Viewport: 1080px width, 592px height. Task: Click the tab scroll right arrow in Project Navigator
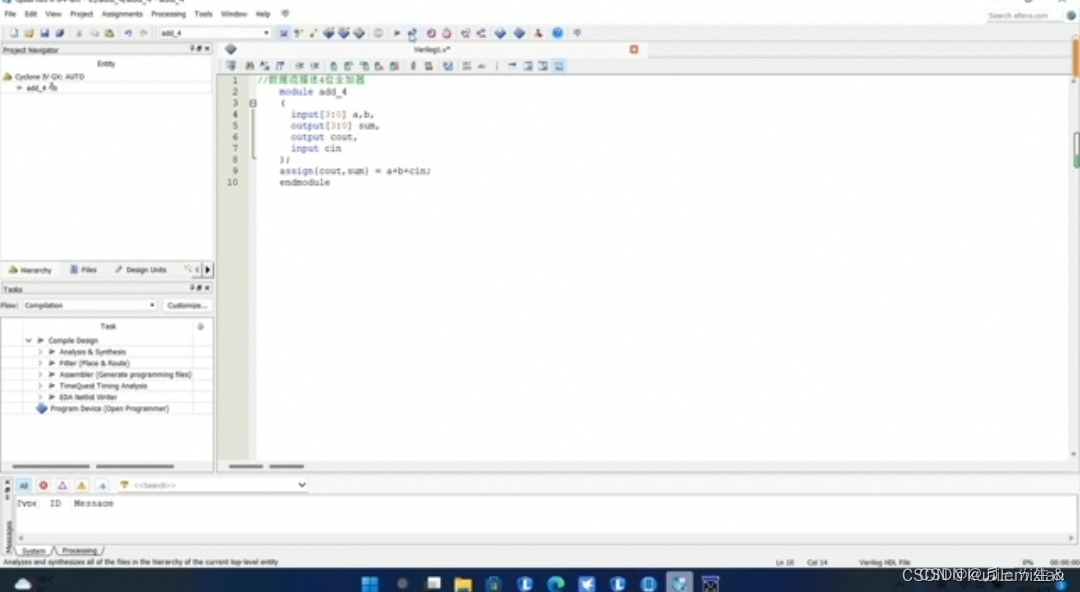[x=207, y=270]
